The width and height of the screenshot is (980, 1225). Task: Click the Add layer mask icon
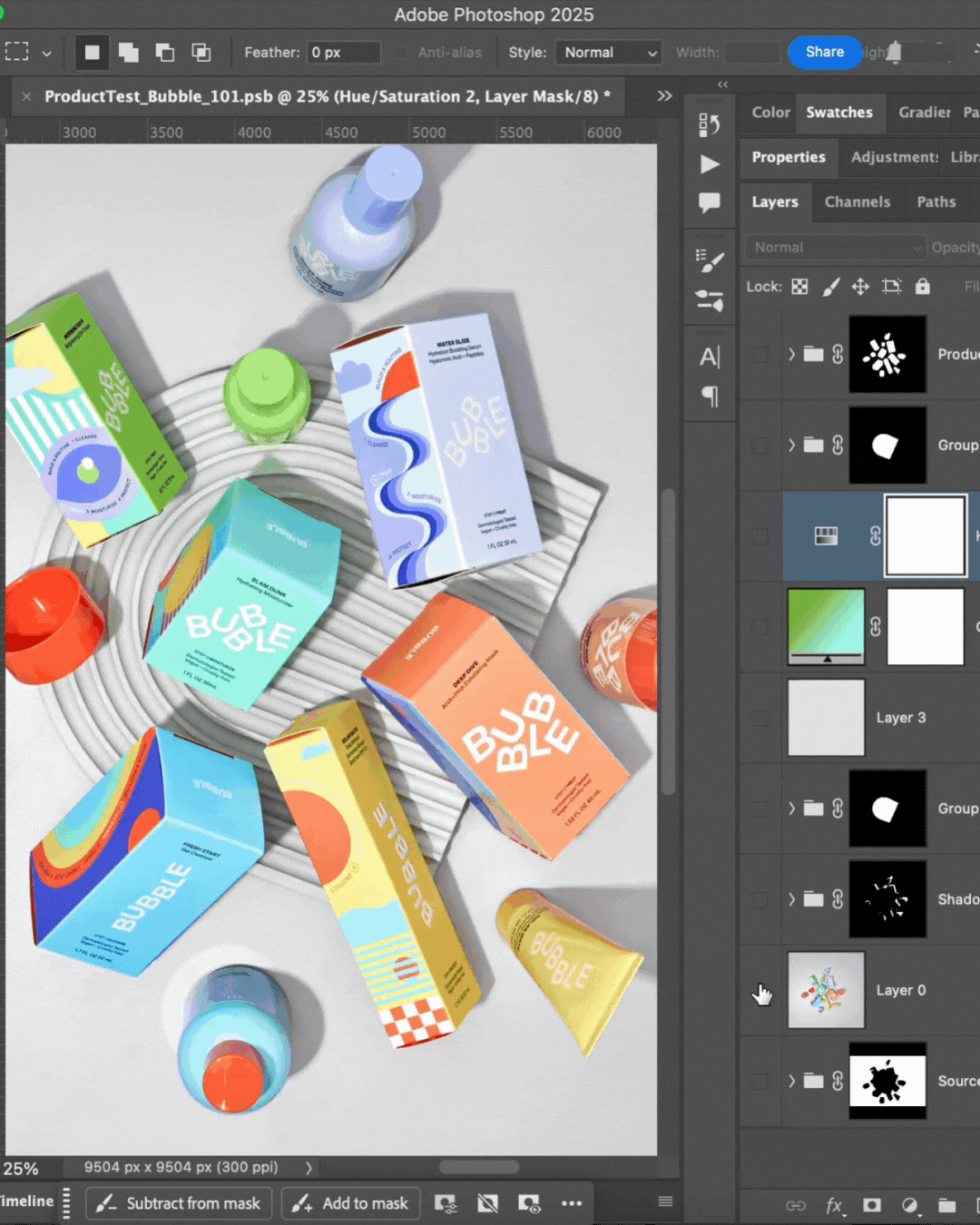(x=872, y=1205)
